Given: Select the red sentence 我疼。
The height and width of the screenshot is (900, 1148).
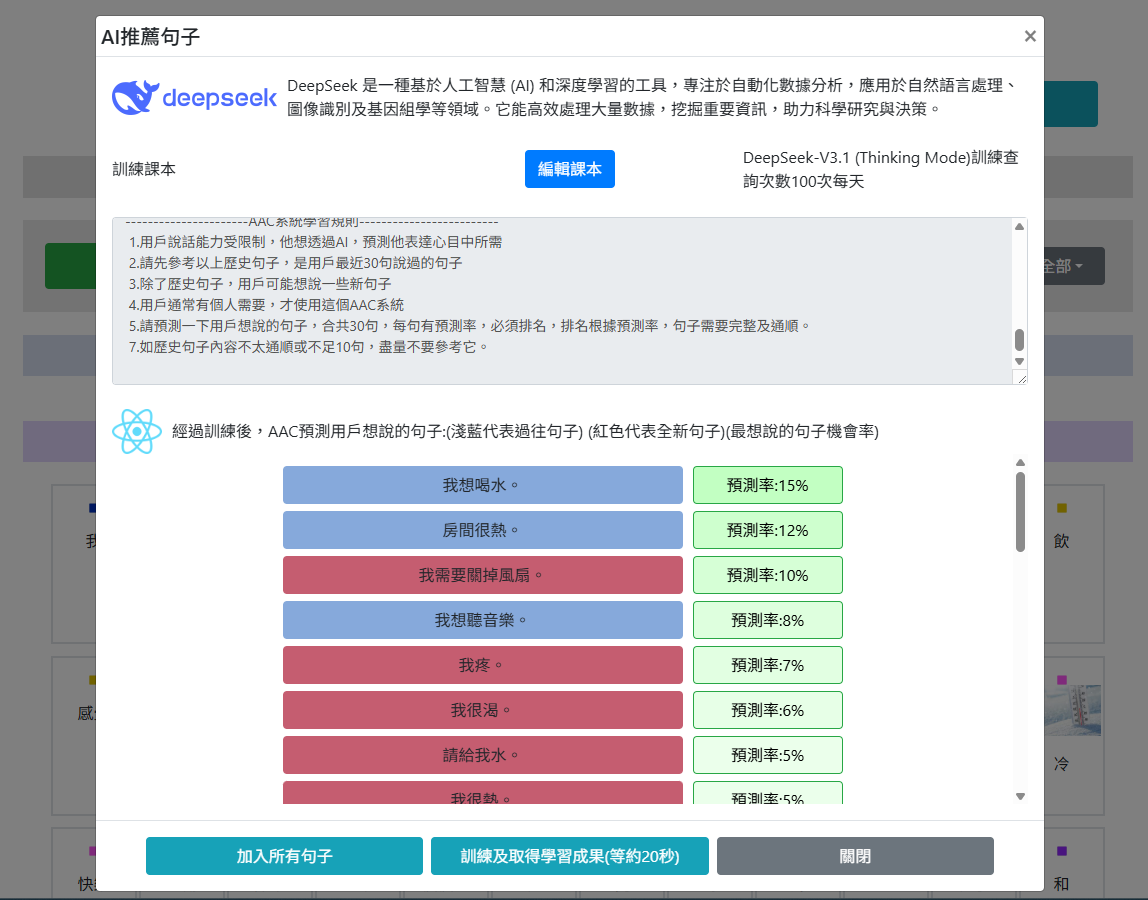Looking at the screenshot, I should 482,665.
